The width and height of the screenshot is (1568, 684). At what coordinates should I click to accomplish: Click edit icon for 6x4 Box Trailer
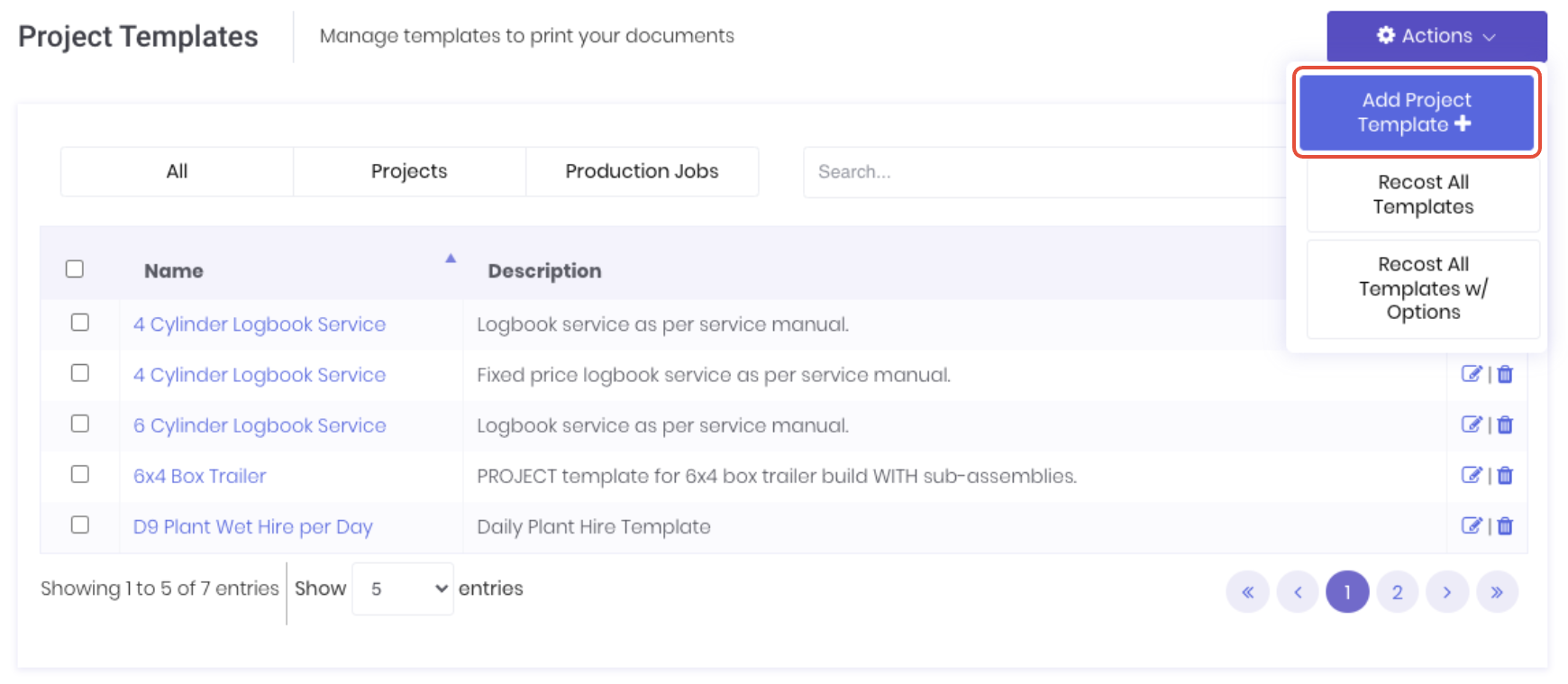[1471, 475]
